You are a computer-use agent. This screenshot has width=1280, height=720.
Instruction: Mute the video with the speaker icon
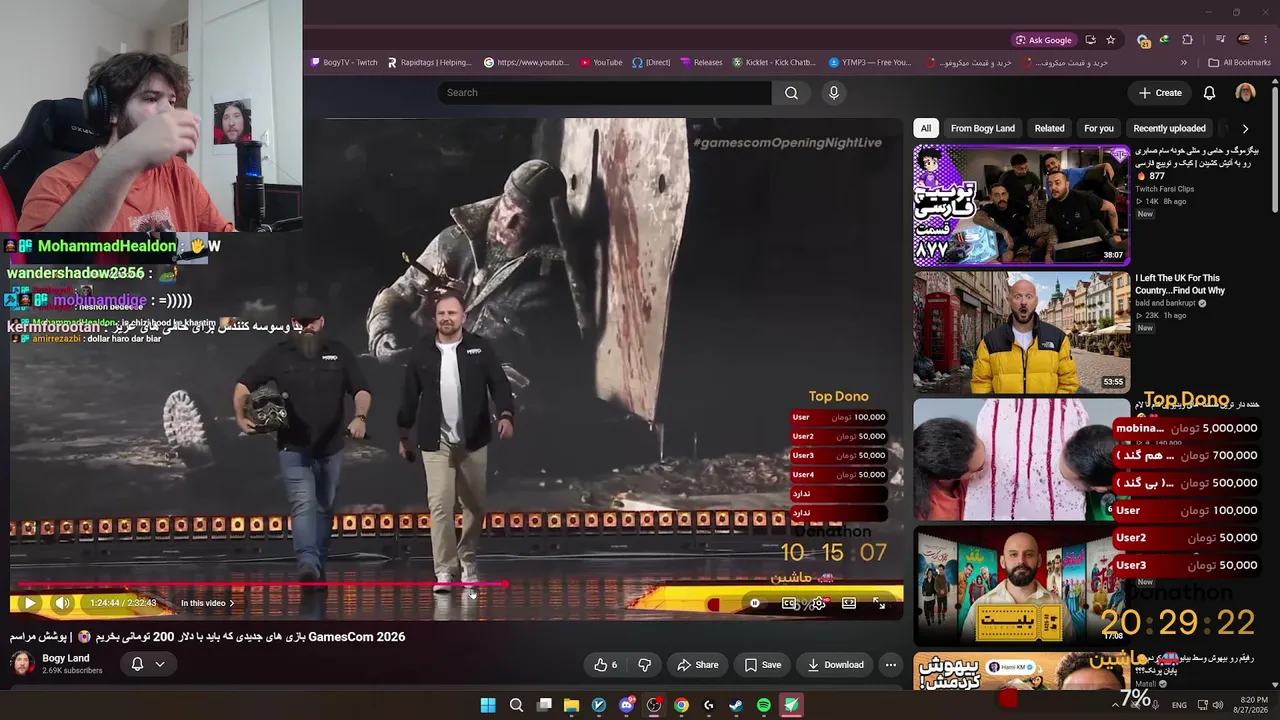(x=62, y=603)
